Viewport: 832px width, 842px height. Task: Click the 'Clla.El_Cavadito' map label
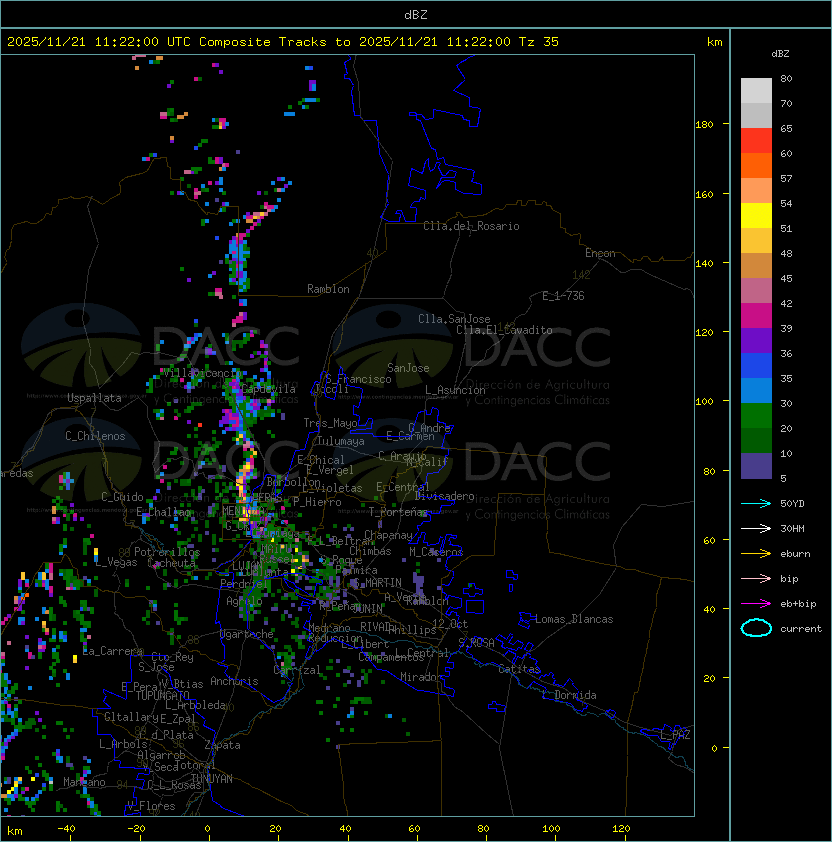[504, 330]
